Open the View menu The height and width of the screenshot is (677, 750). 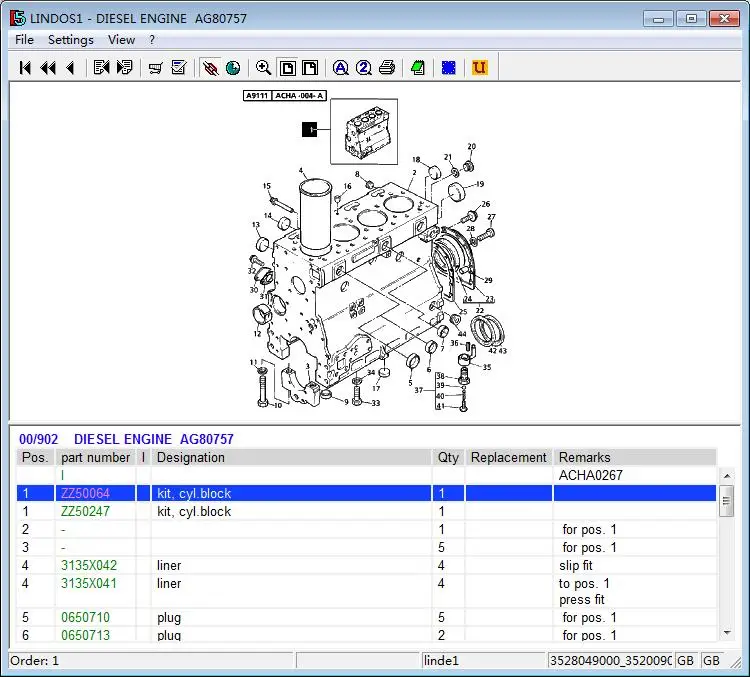(121, 40)
